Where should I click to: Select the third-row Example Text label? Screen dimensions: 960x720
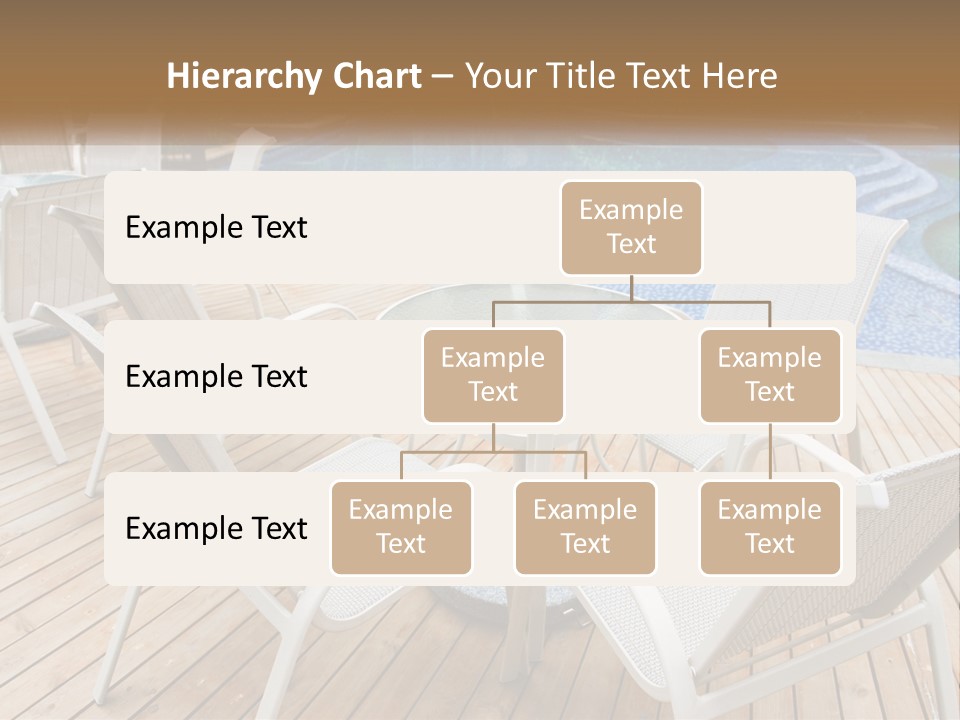(215, 529)
